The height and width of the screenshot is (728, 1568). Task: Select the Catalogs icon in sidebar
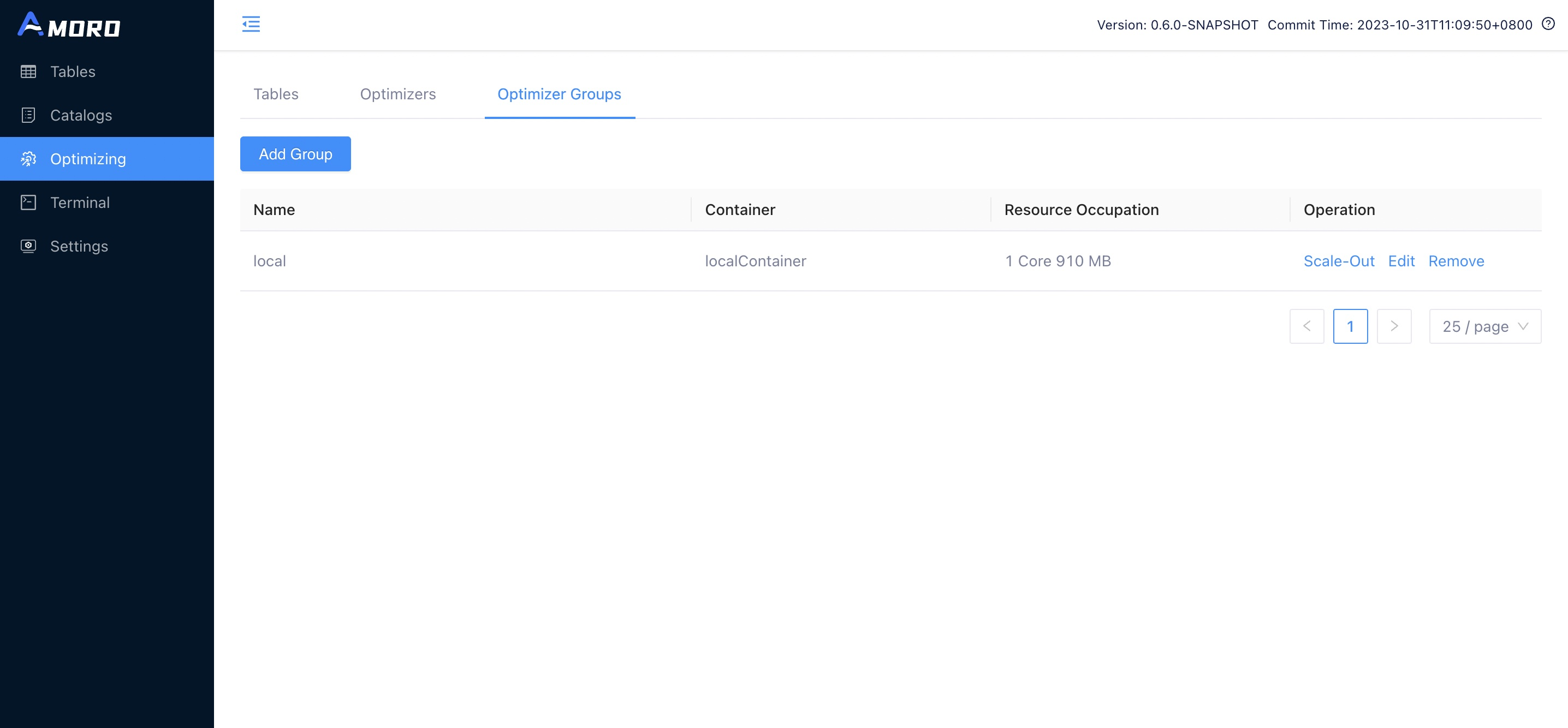(x=28, y=115)
